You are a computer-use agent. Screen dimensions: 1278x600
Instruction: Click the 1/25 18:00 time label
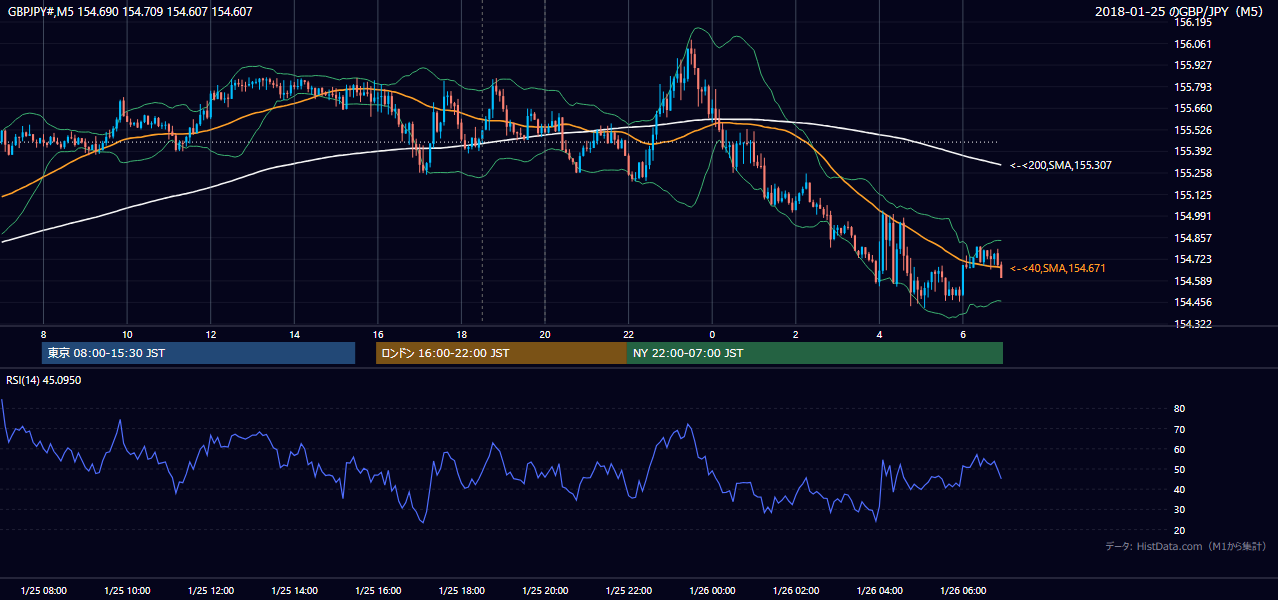[x=461, y=591]
